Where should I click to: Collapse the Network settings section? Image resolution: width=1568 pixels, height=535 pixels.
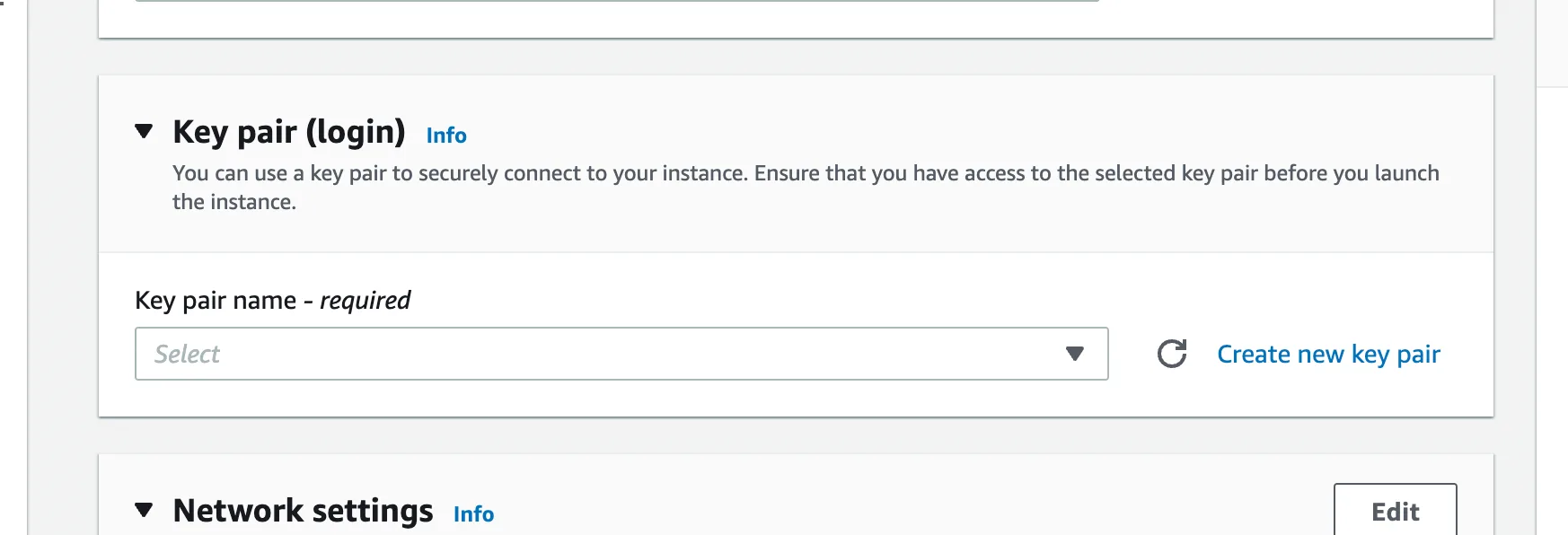[144, 511]
